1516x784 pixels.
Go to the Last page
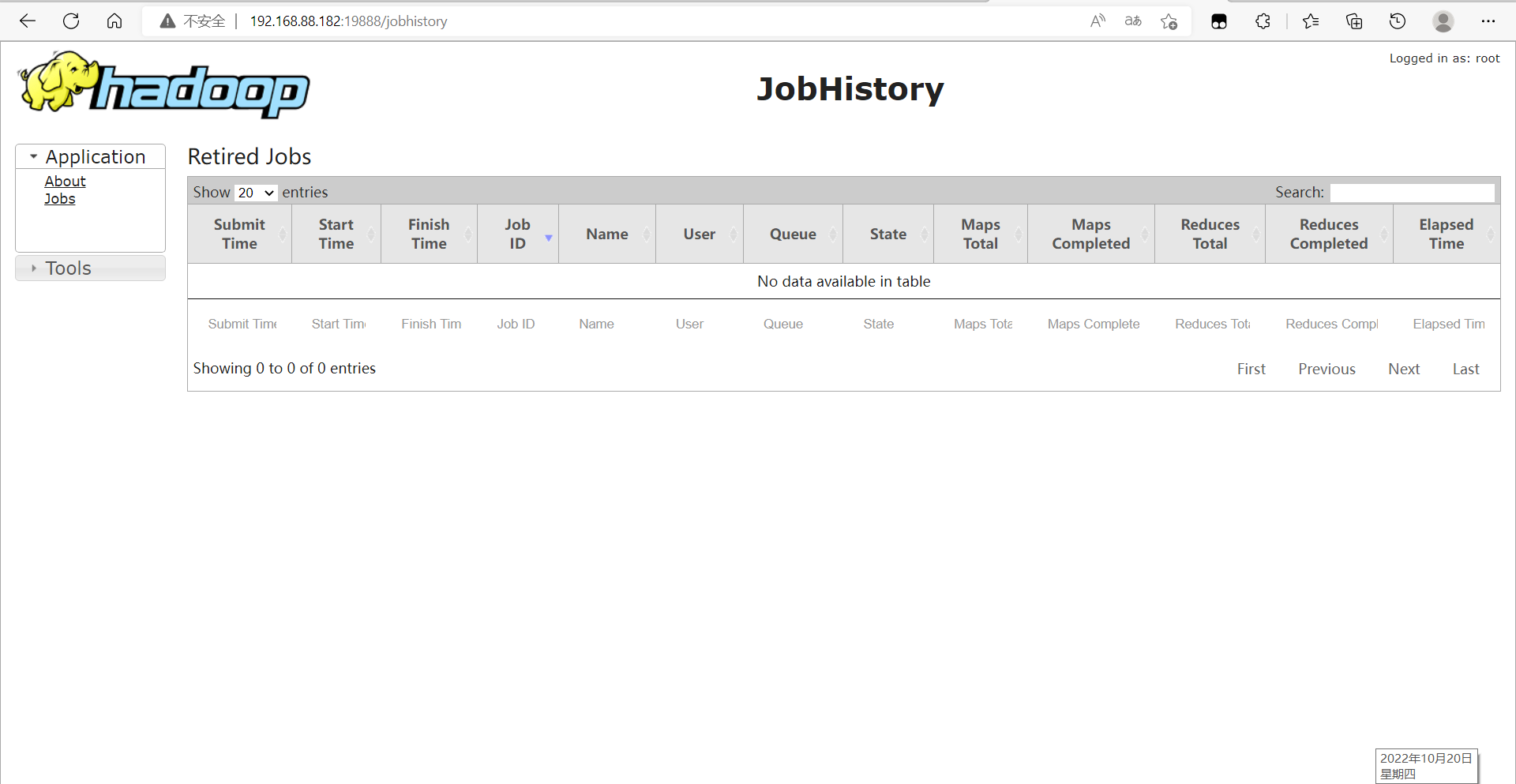click(x=1465, y=369)
